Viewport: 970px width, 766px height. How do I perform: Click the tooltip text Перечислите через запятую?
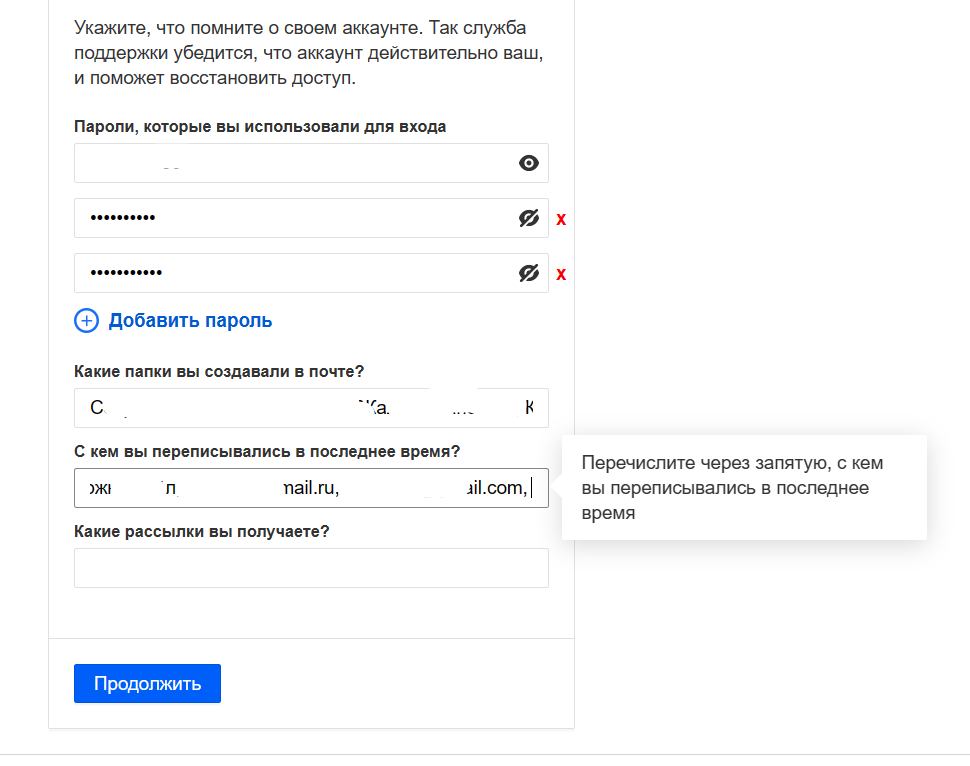point(732,488)
